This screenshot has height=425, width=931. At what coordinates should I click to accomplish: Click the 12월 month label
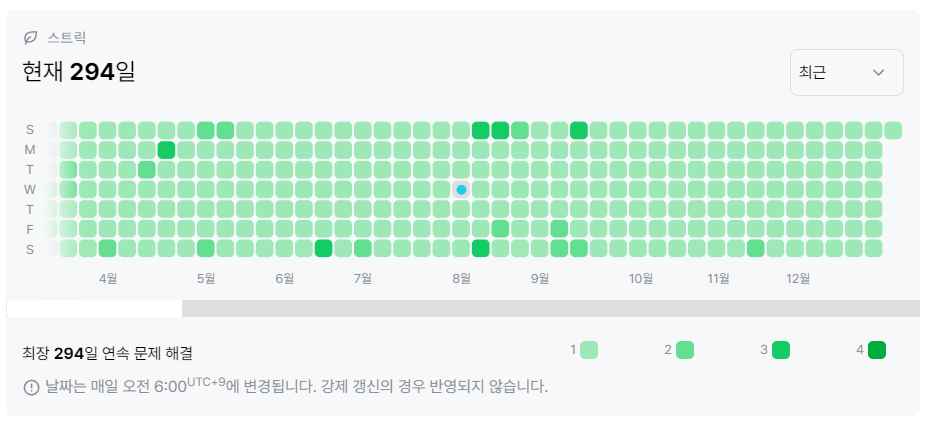coord(797,278)
